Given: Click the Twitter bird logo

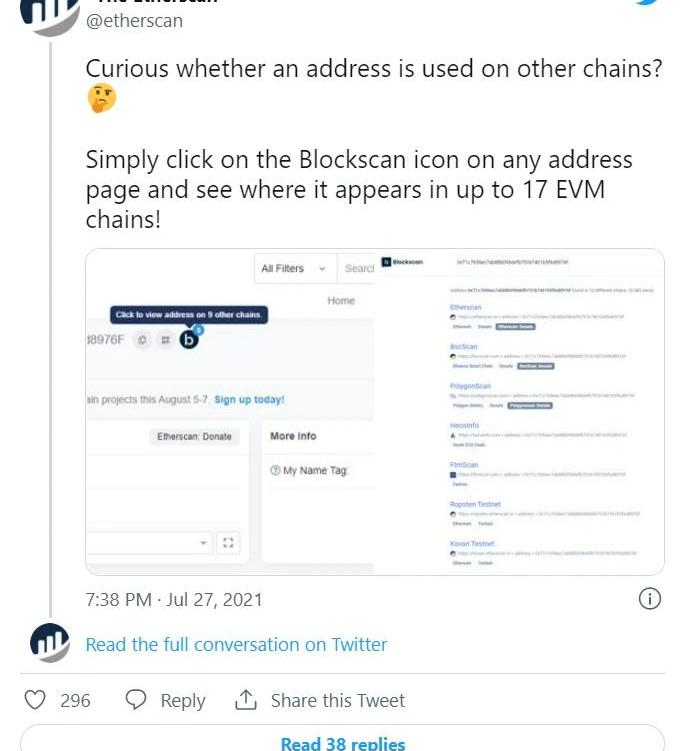Looking at the screenshot, I should (x=648, y=3).
